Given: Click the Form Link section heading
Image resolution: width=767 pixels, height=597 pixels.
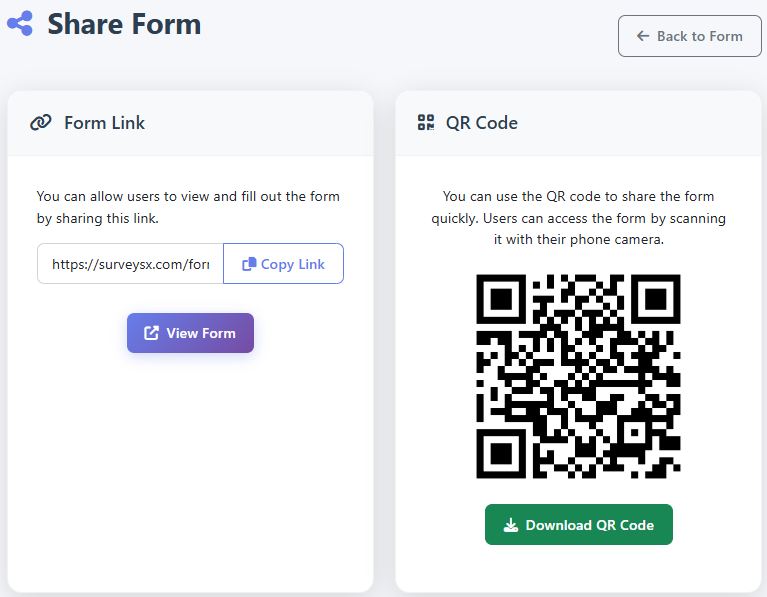Looking at the screenshot, I should pyautogui.click(x=104, y=123).
